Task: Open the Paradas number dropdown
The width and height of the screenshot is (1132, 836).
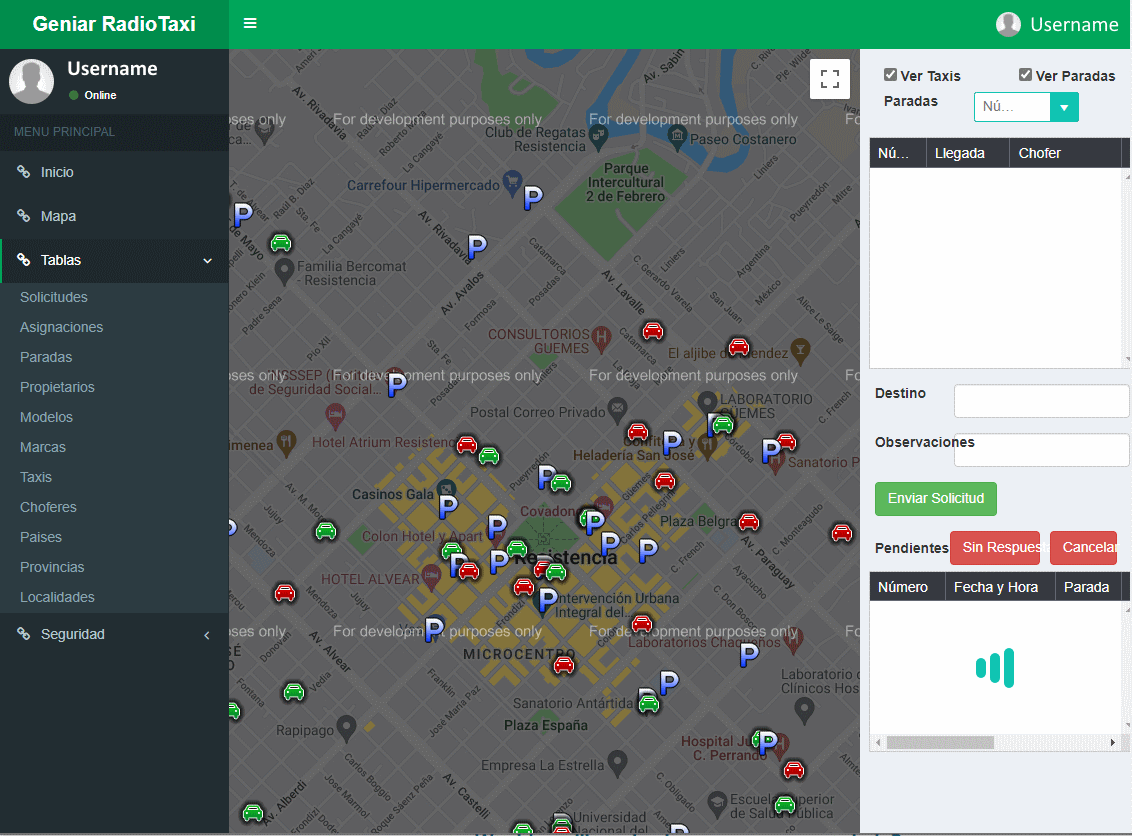Action: [x=1063, y=108]
